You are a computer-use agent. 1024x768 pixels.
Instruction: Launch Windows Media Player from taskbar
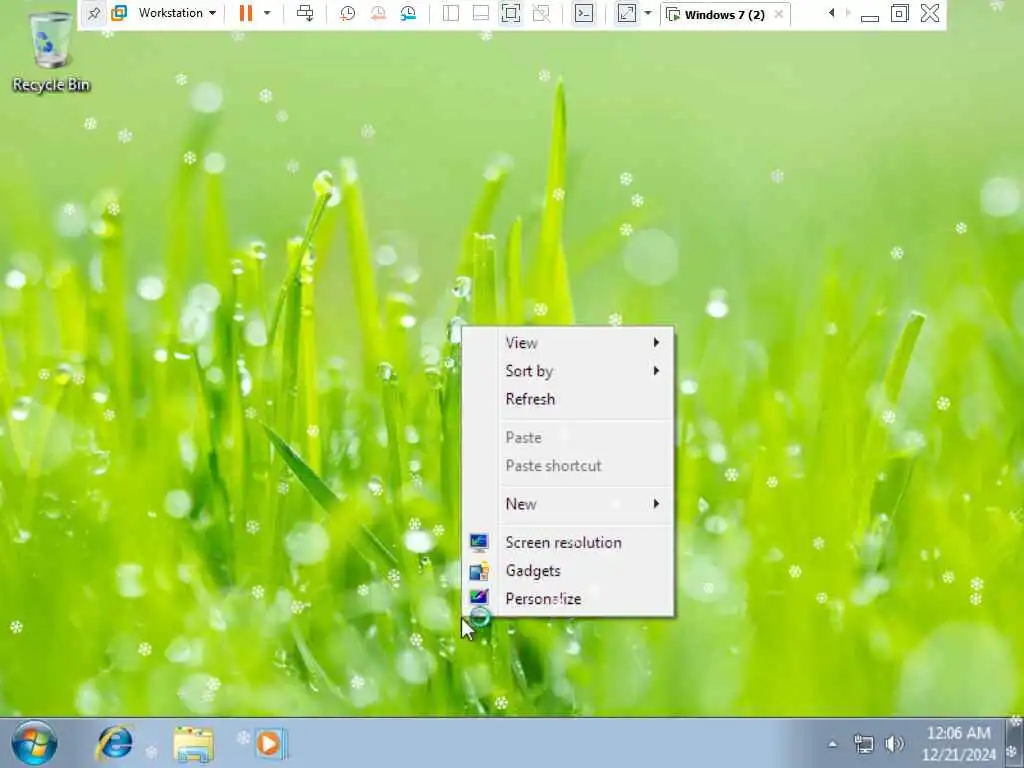(269, 743)
